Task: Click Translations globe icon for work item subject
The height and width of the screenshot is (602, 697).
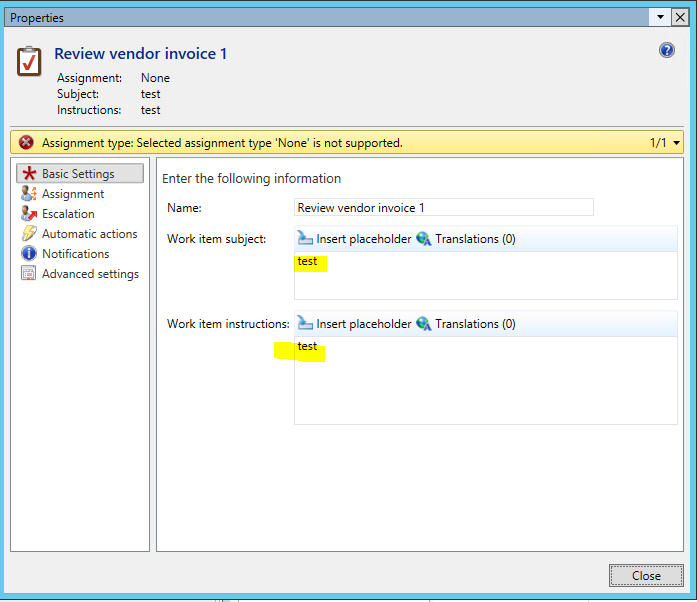Action: click(x=423, y=239)
